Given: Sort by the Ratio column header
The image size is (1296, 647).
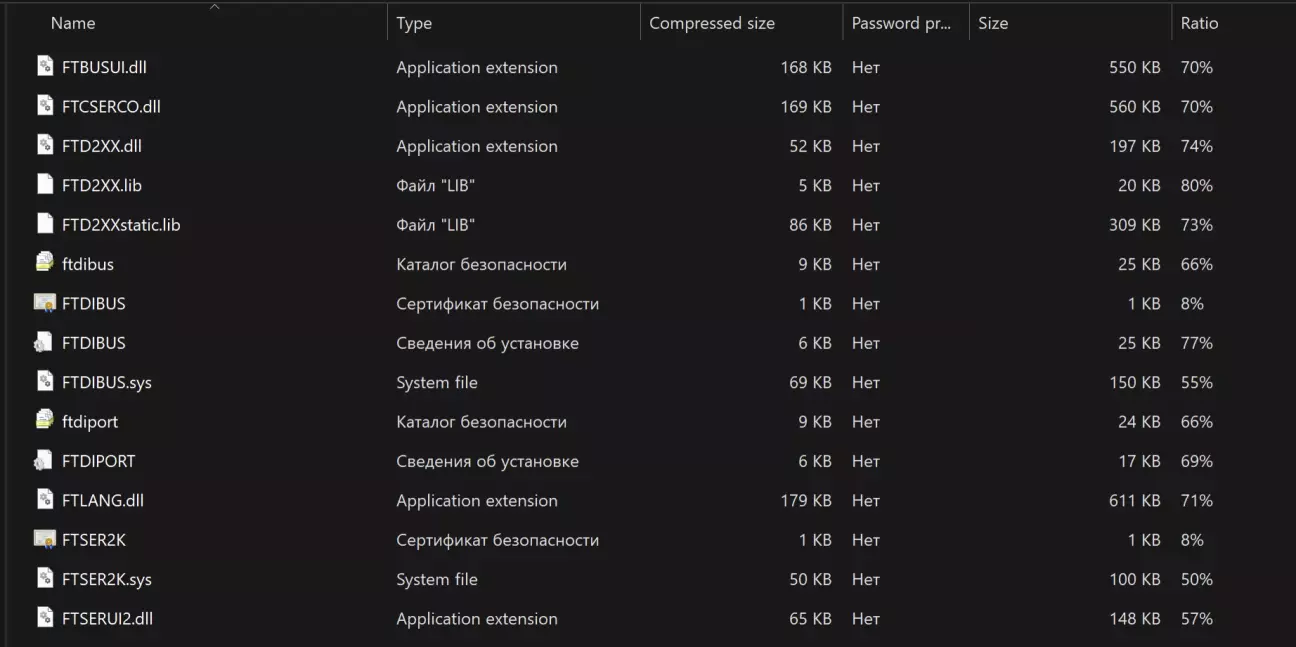Looking at the screenshot, I should pos(1199,23).
